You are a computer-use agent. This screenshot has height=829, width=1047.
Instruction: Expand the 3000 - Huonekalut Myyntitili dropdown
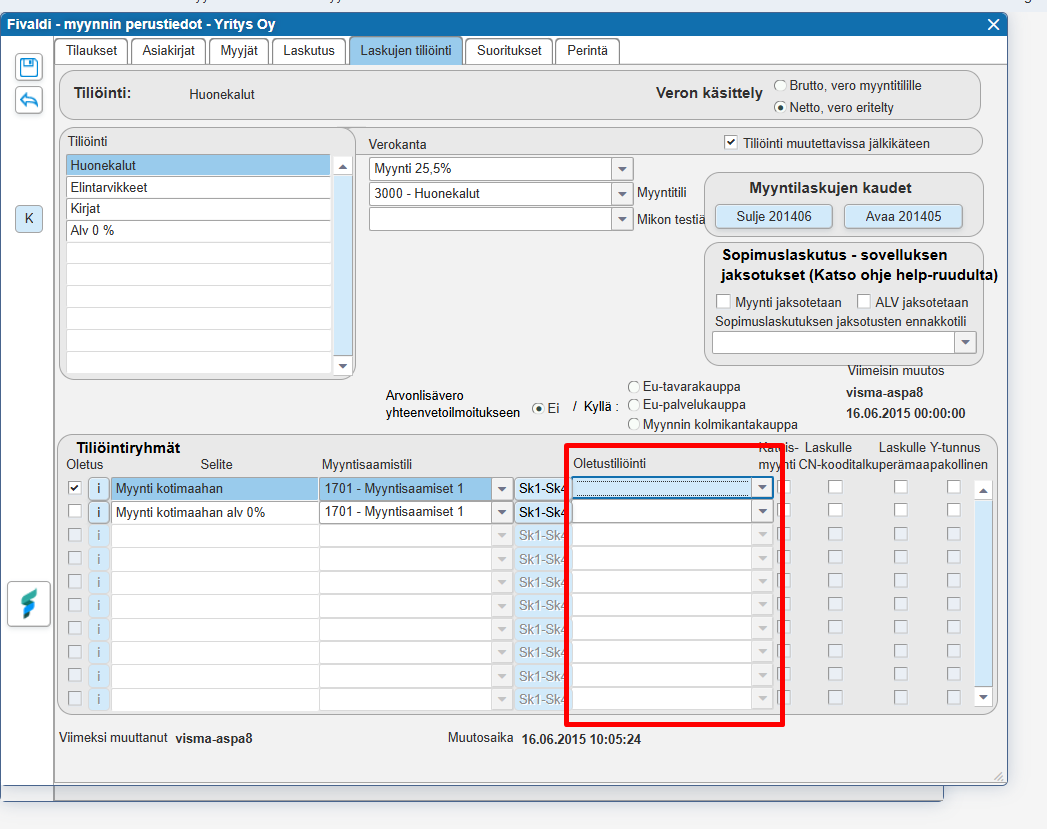click(x=622, y=194)
